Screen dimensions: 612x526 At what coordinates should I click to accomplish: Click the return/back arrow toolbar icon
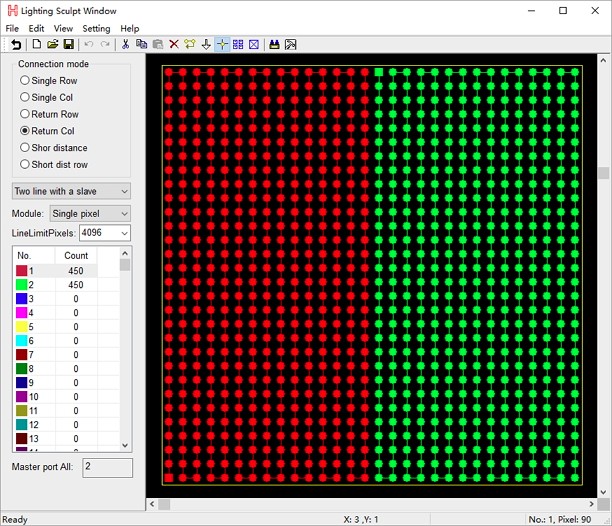(16, 44)
